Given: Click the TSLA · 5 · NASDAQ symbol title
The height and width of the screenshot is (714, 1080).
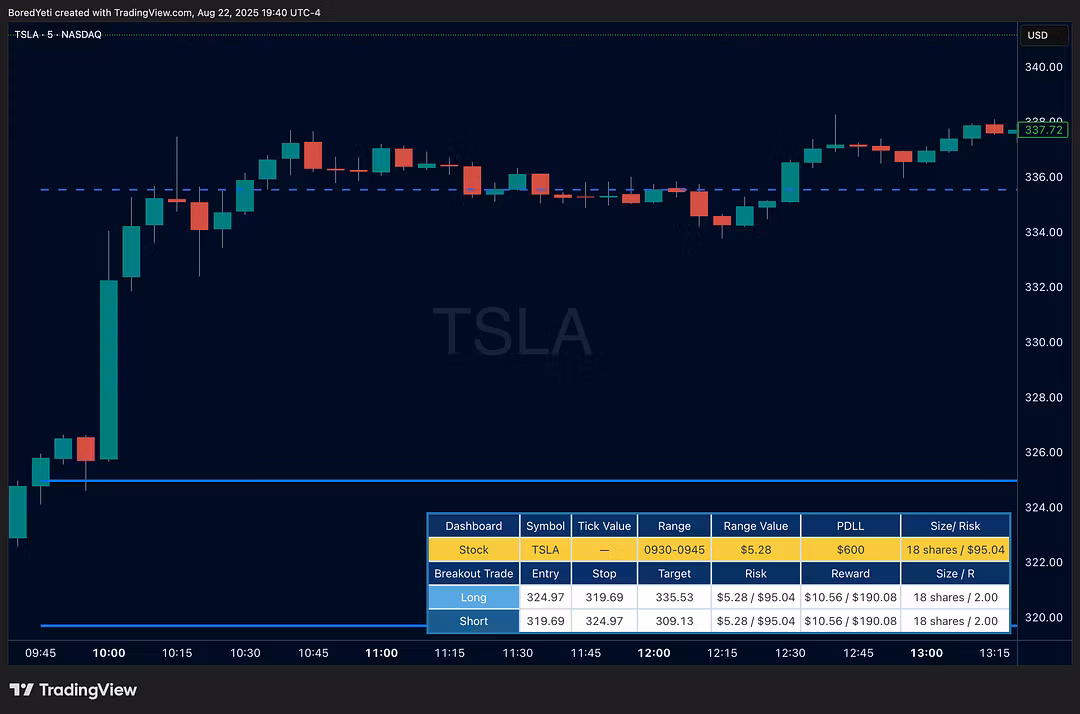Looking at the screenshot, I should pos(58,34).
